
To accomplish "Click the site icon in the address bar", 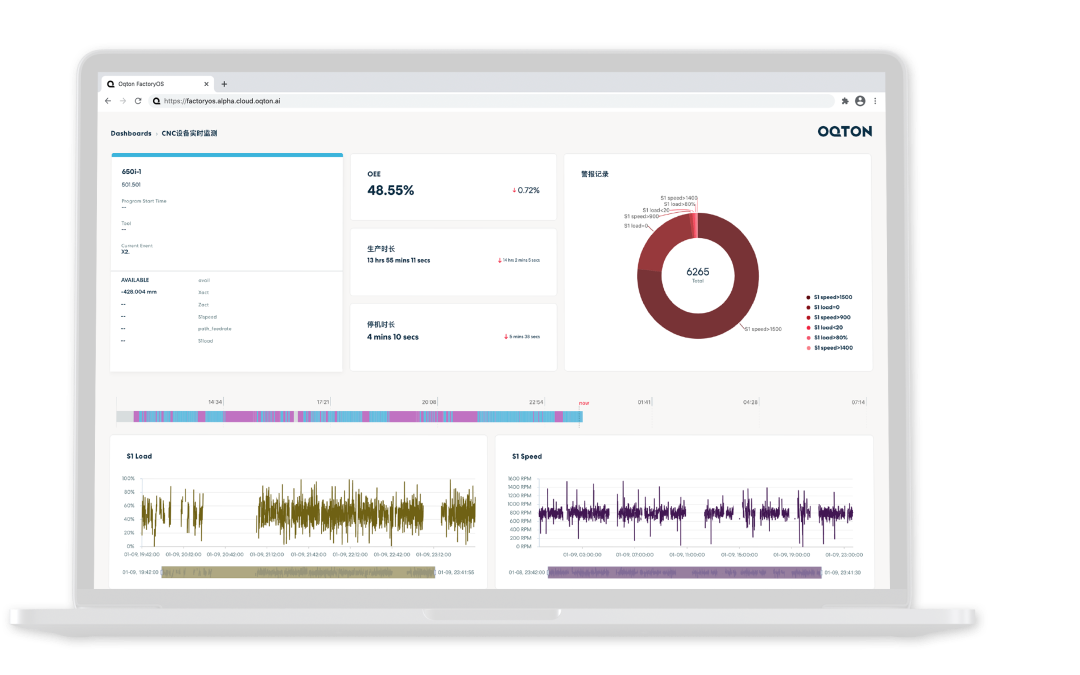I will (x=156, y=101).
